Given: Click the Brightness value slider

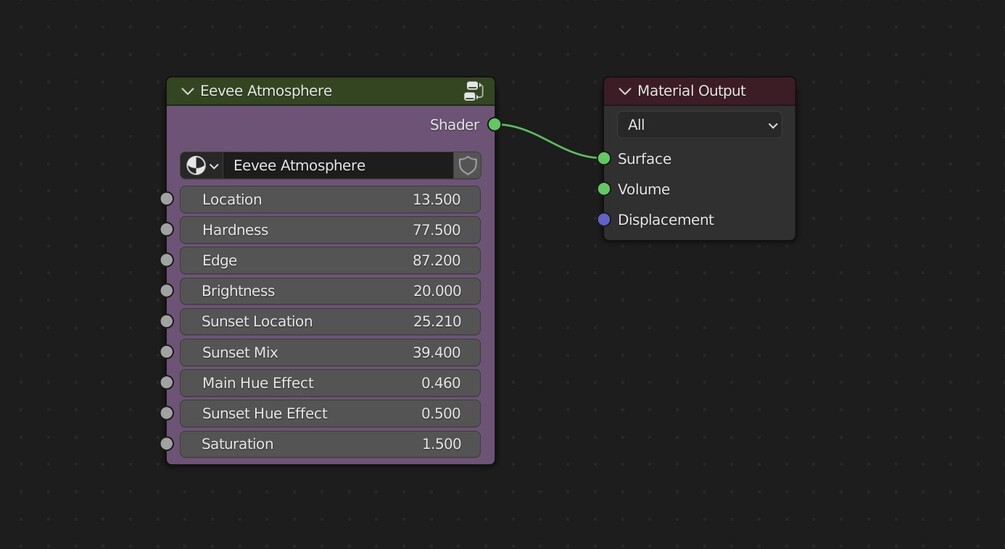Looking at the screenshot, I should pyautogui.click(x=330, y=291).
